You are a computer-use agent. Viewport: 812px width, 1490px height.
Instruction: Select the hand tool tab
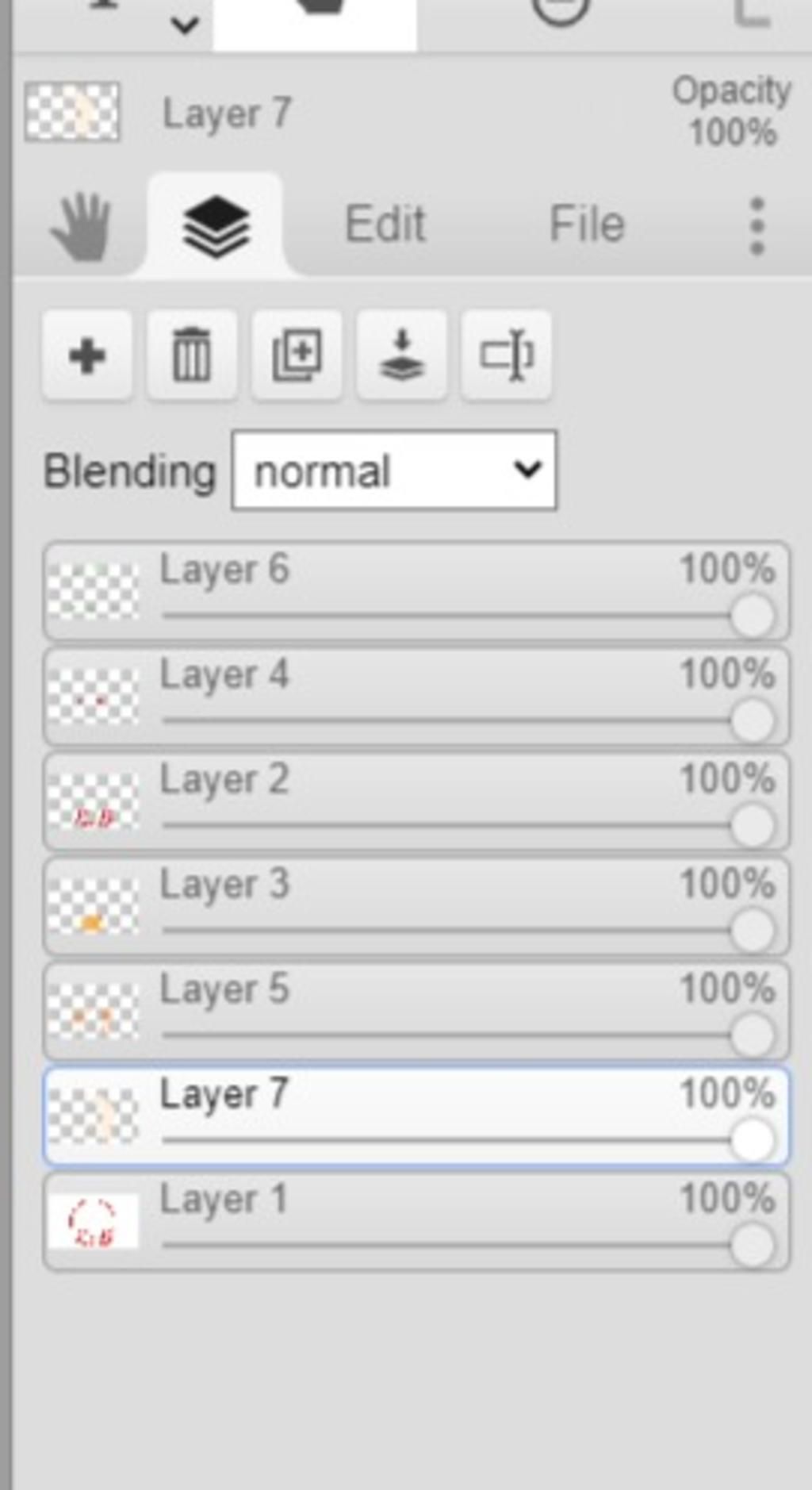(81, 226)
